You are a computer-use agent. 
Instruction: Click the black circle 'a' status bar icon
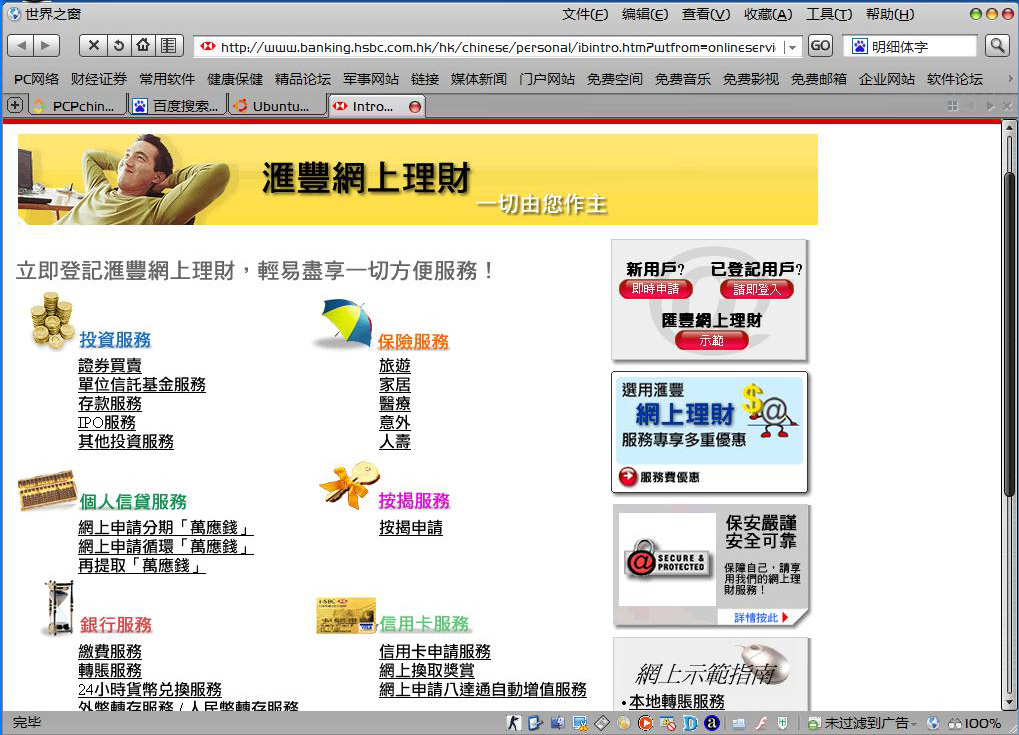(x=712, y=723)
